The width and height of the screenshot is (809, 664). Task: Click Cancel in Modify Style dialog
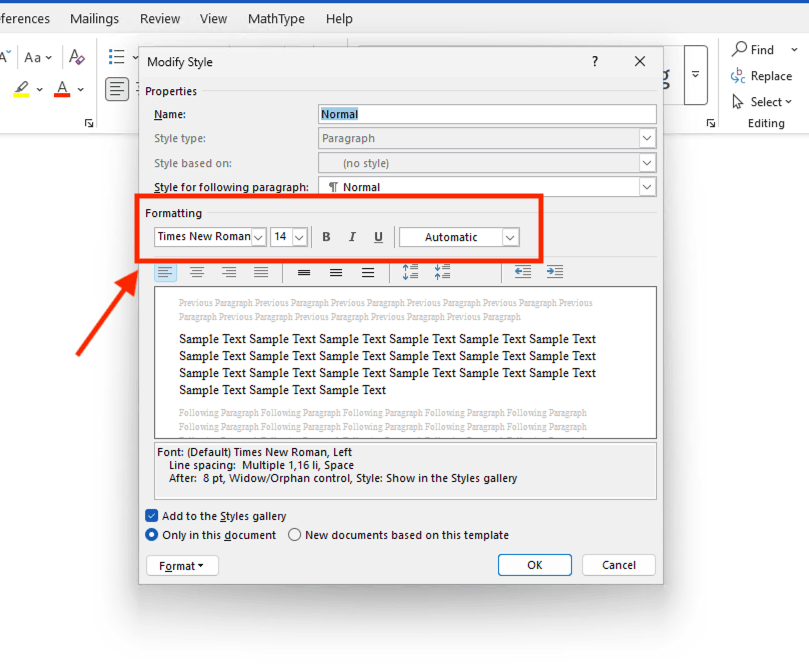(x=619, y=565)
